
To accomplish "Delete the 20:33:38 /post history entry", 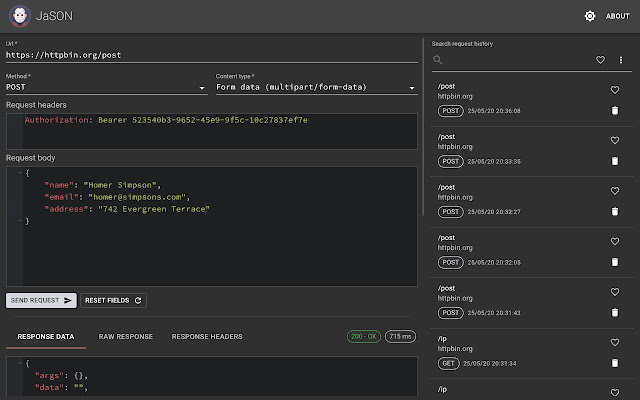I will click(x=615, y=161).
